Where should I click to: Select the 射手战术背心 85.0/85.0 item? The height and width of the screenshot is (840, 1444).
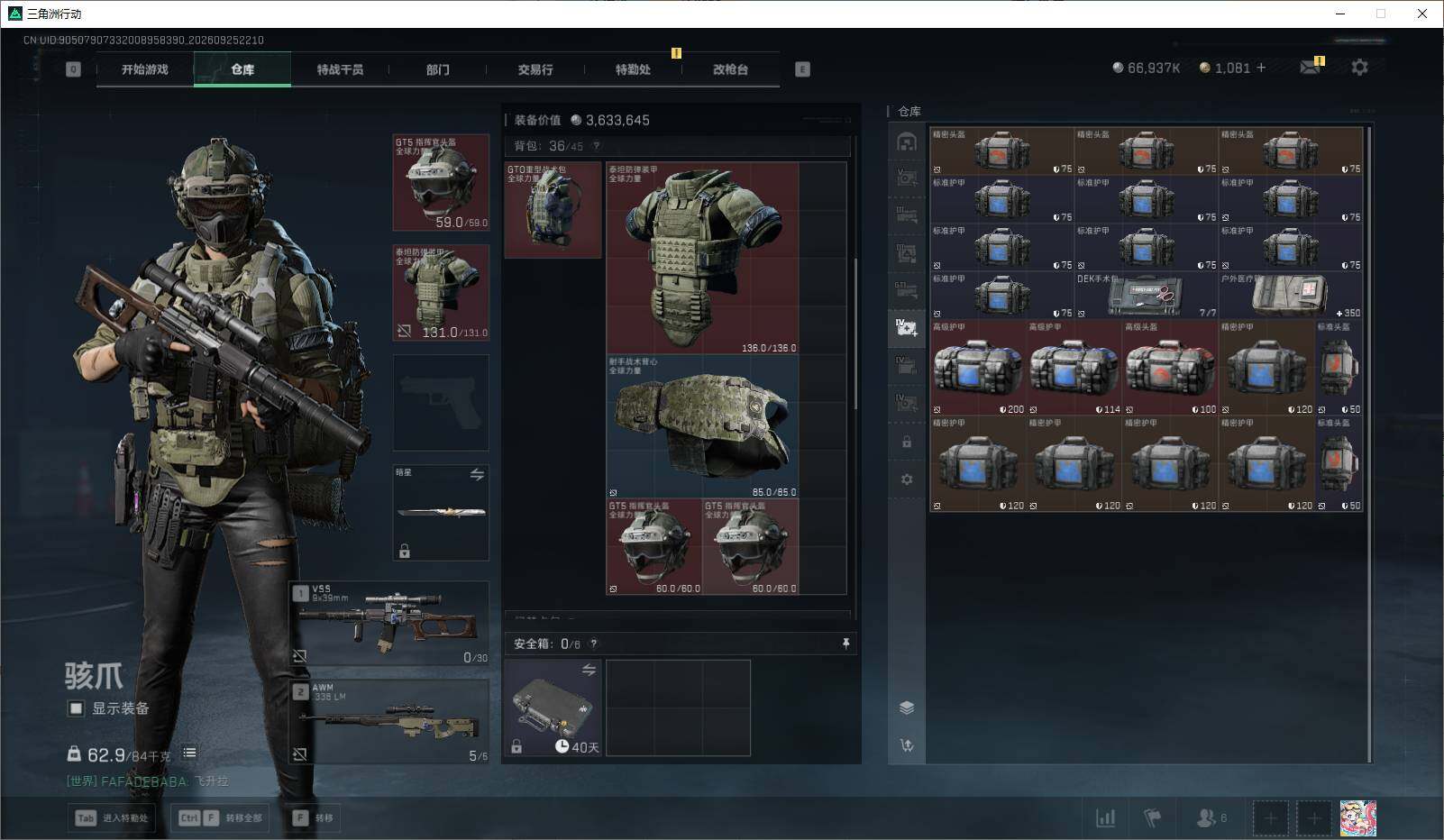click(x=702, y=426)
